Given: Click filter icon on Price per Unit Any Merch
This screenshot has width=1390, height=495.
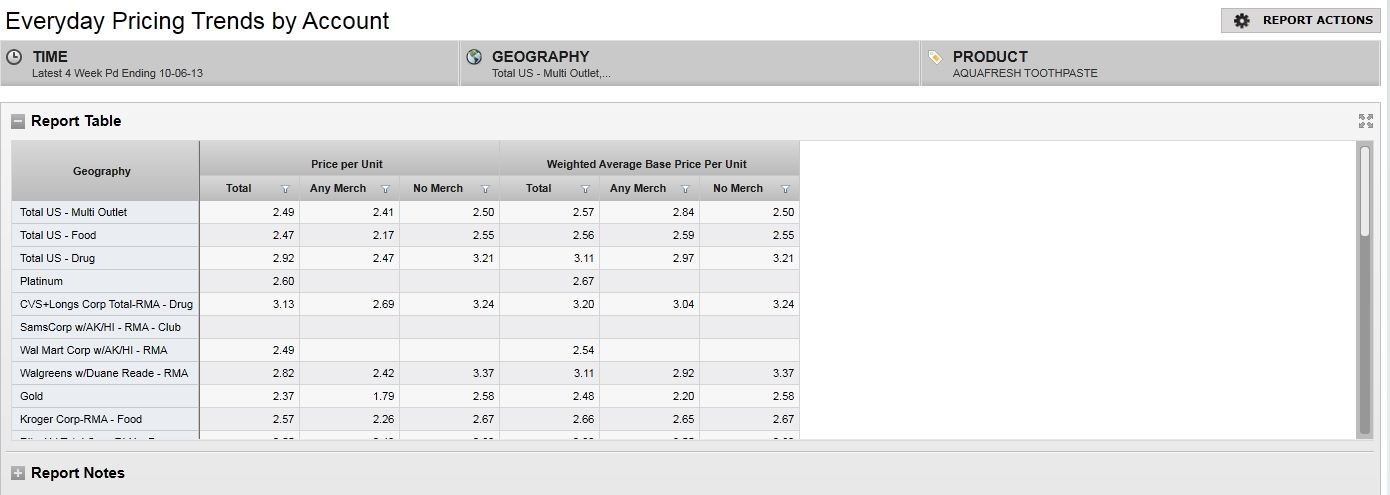Looking at the screenshot, I should pyautogui.click(x=385, y=189).
